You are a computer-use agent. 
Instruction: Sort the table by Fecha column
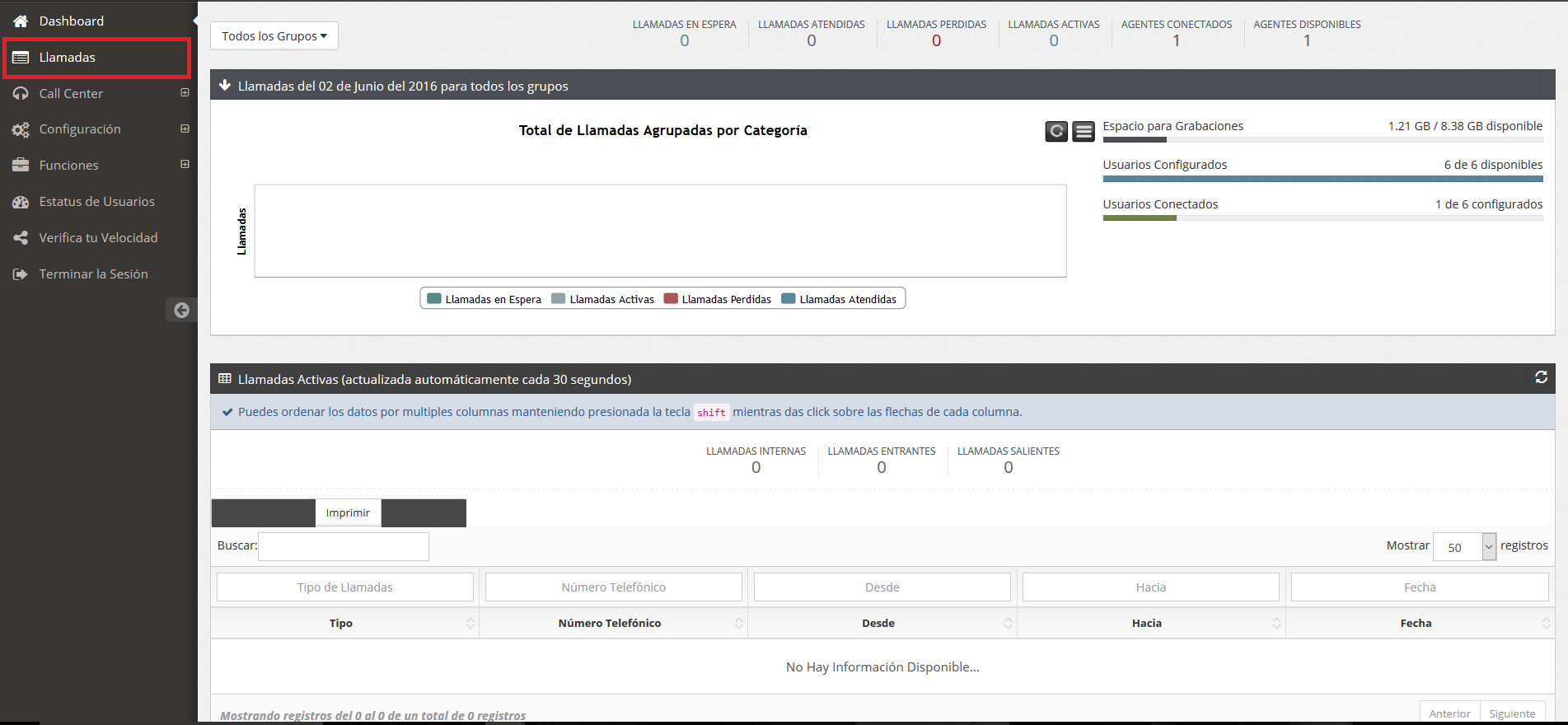(1421, 624)
